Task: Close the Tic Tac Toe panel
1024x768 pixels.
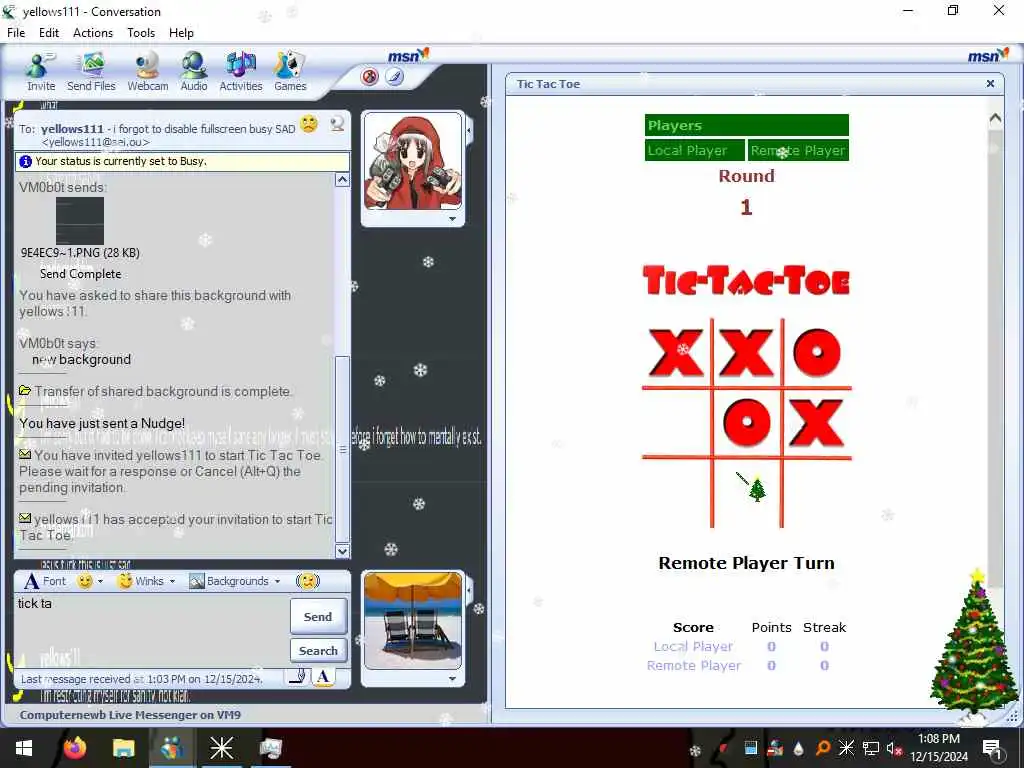Action: (990, 84)
